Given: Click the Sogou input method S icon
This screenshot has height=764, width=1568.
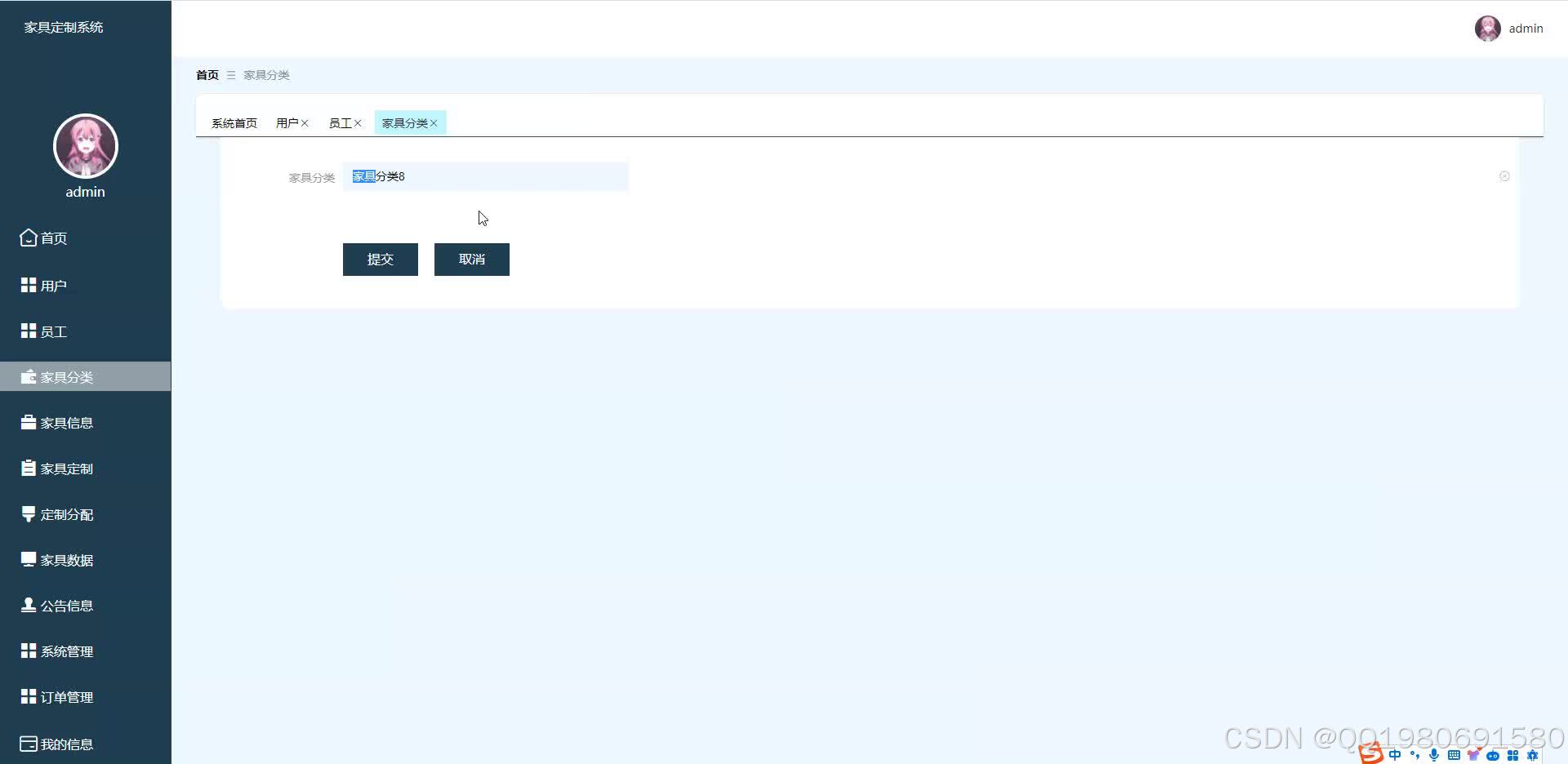Looking at the screenshot, I should click(x=1371, y=753).
